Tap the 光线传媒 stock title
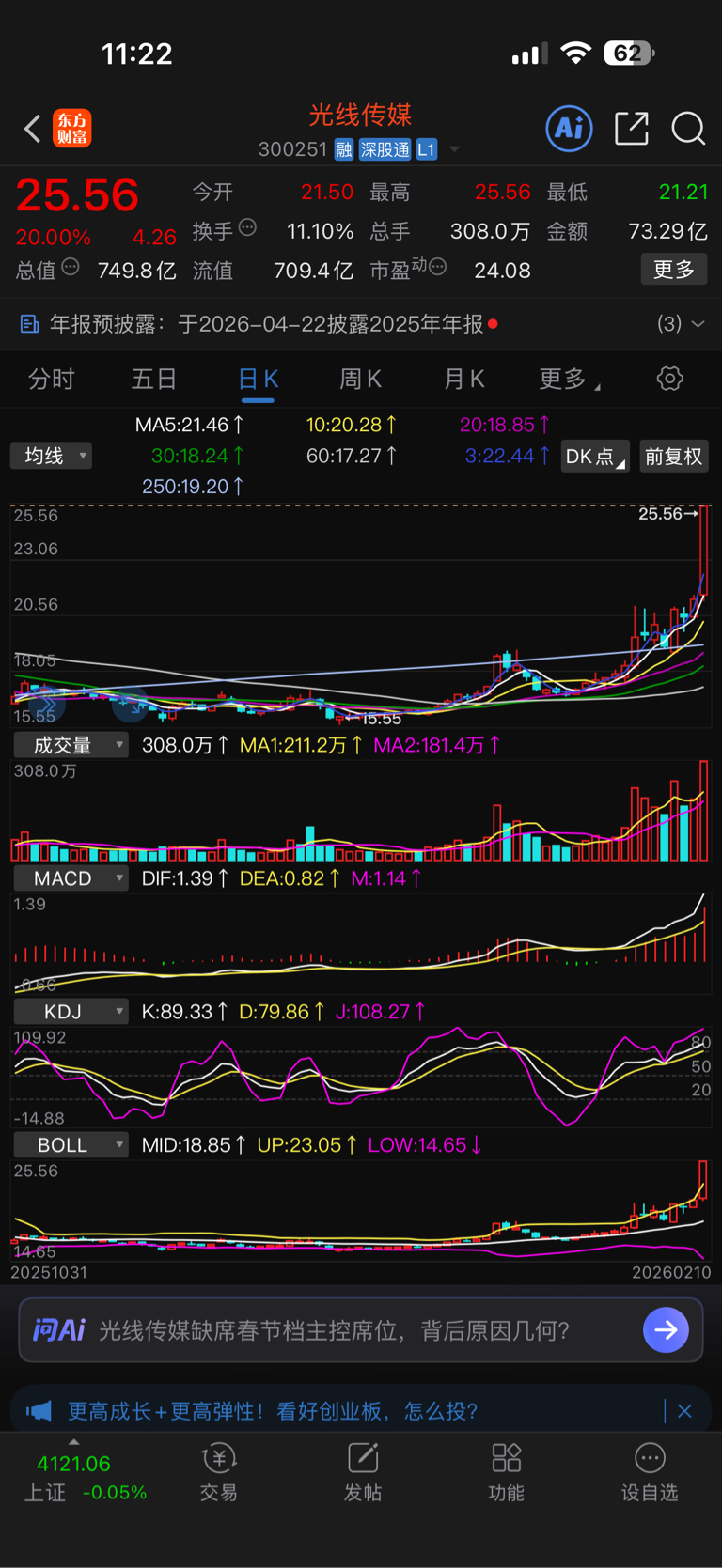 (361, 115)
